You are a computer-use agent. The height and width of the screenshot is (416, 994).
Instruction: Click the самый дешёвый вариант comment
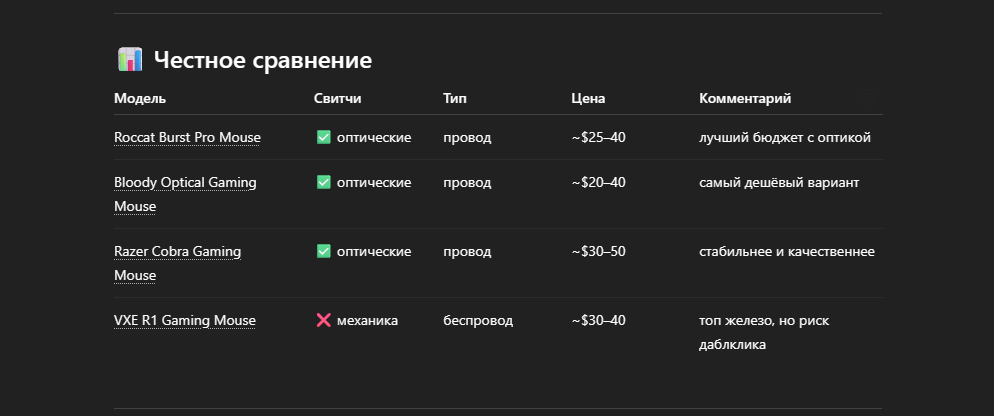click(x=779, y=183)
